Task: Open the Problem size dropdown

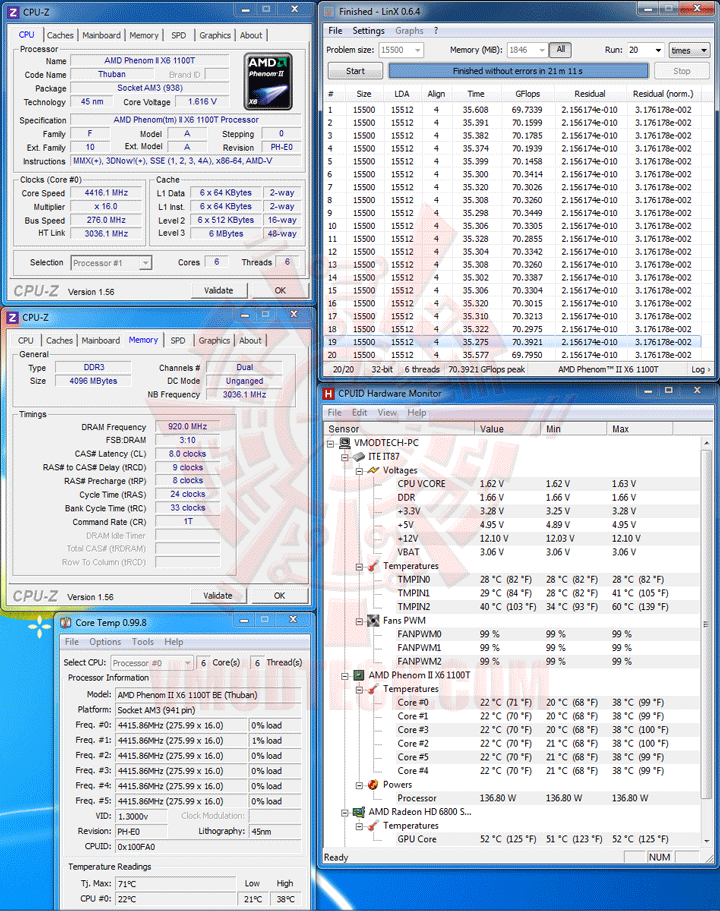Action: click(x=417, y=51)
